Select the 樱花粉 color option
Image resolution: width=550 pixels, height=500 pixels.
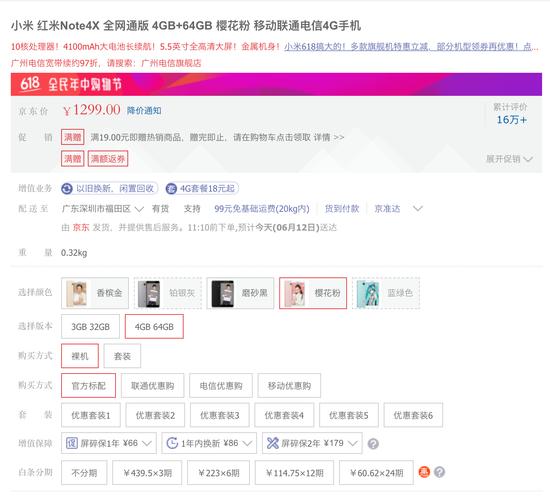coord(313,293)
